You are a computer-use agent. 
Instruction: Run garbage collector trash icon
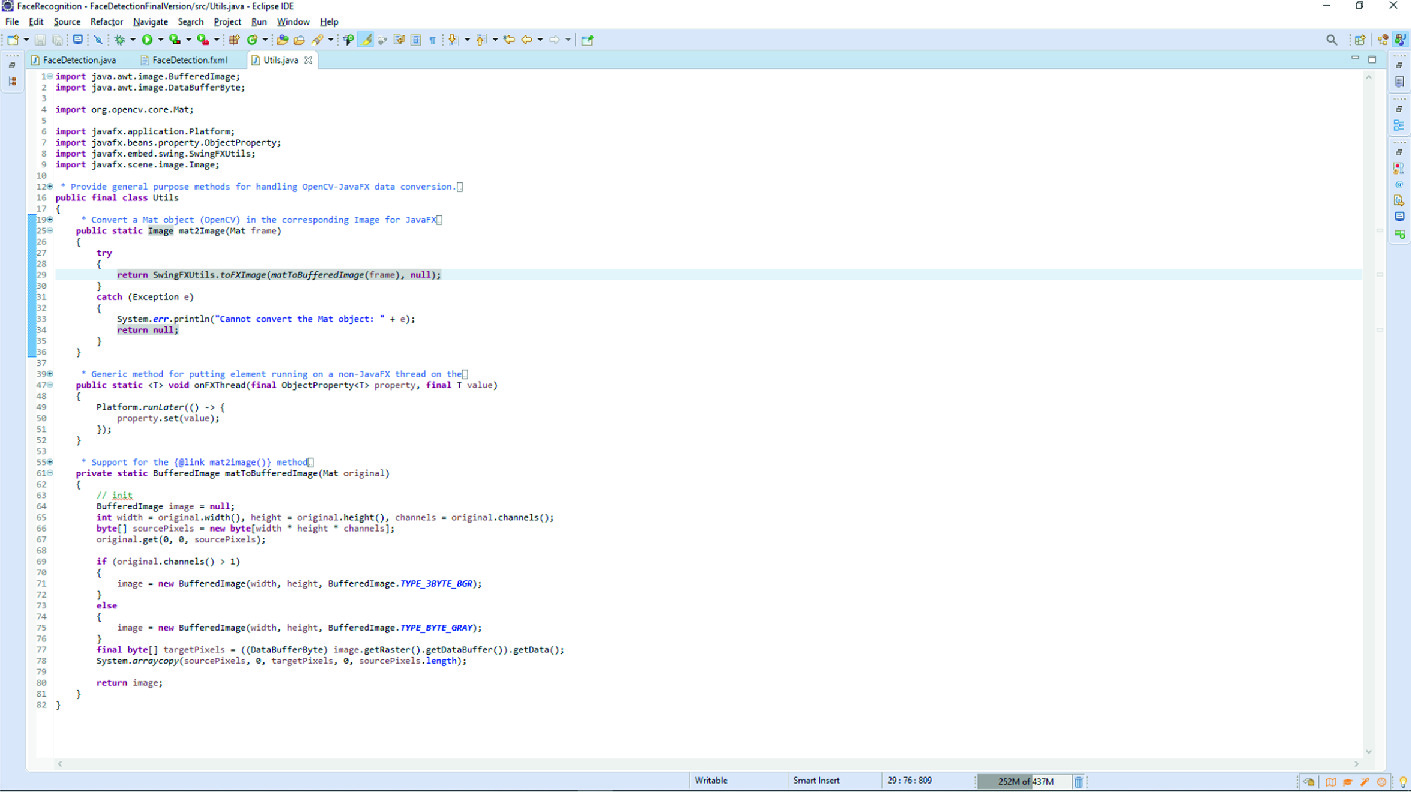(x=1078, y=781)
